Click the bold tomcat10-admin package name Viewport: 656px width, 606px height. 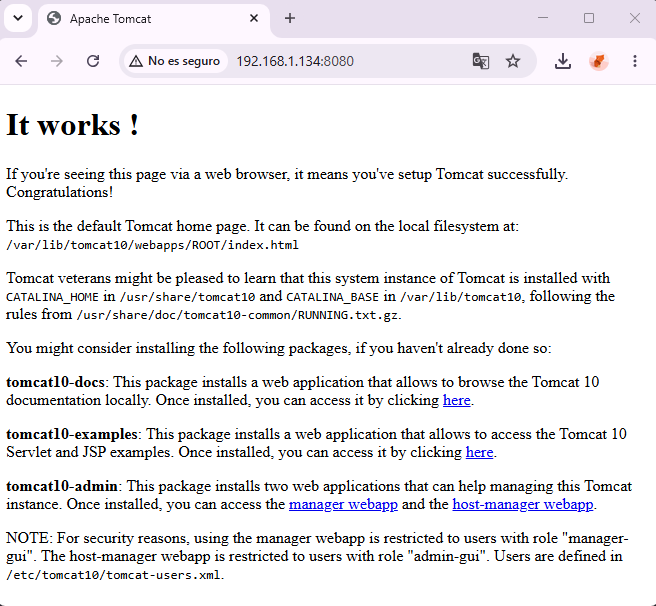pyautogui.click(x=62, y=486)
